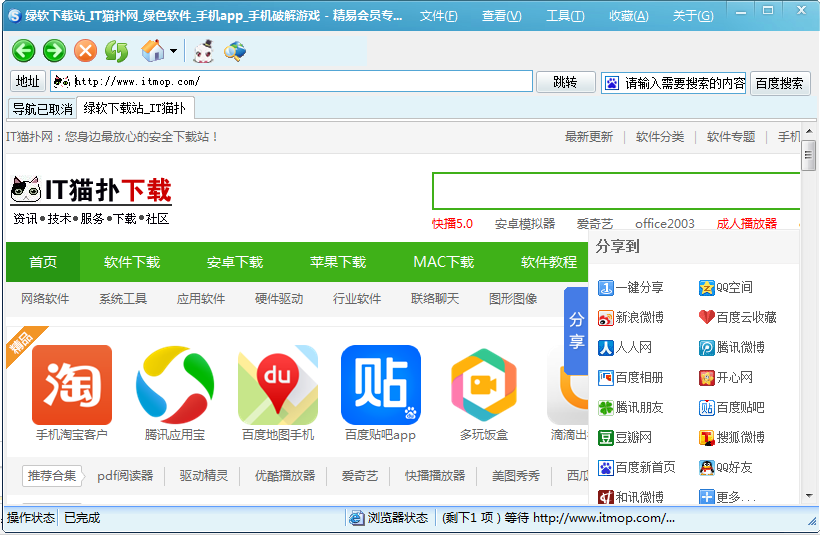Click the page vertical scrollbar thumb
Viewport: 820px width, 535px height.
click(808, 155)
